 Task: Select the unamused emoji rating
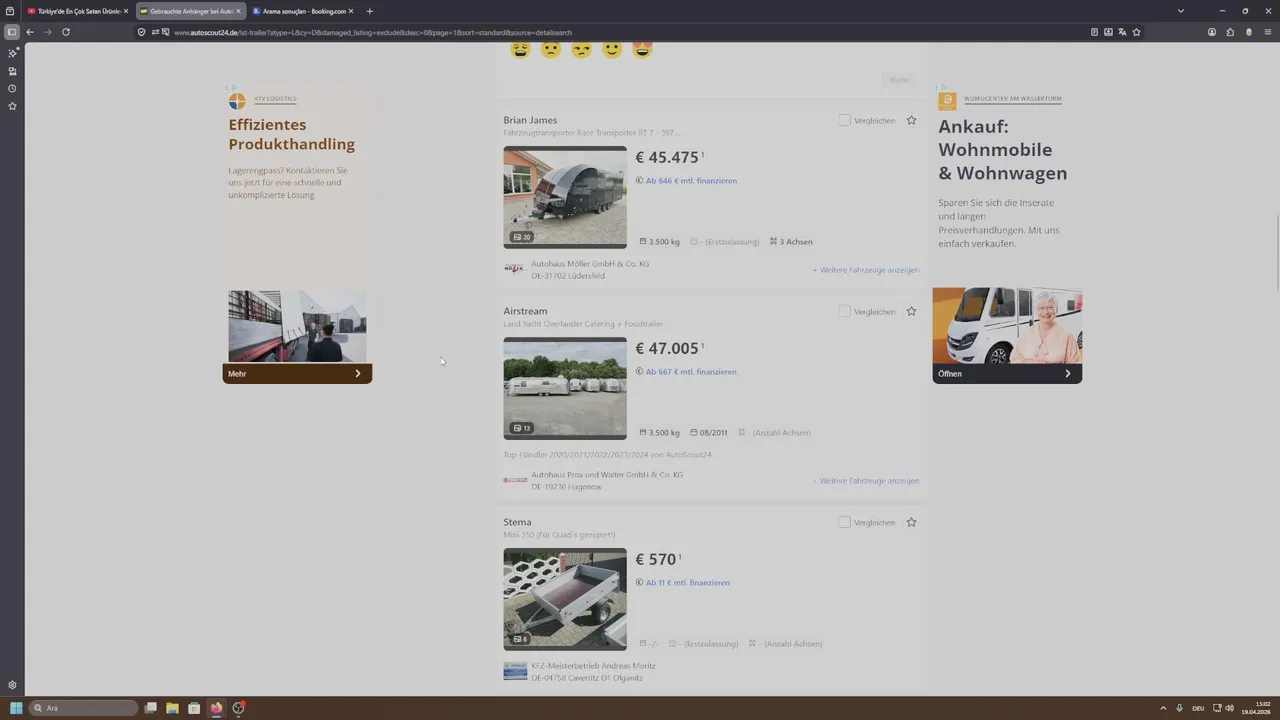[581, 49]
